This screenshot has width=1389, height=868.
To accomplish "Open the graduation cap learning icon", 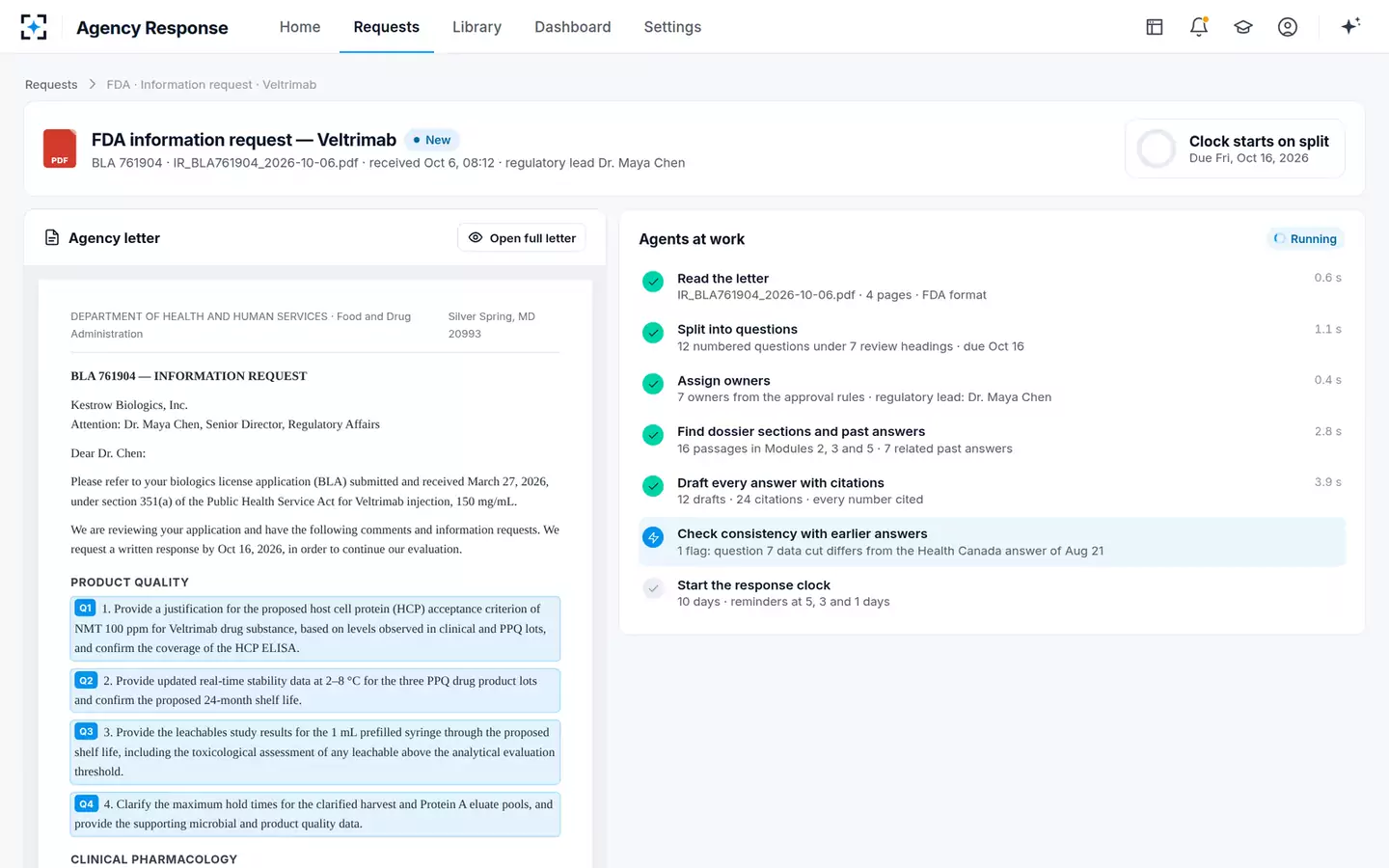I will click(1243, 27).
